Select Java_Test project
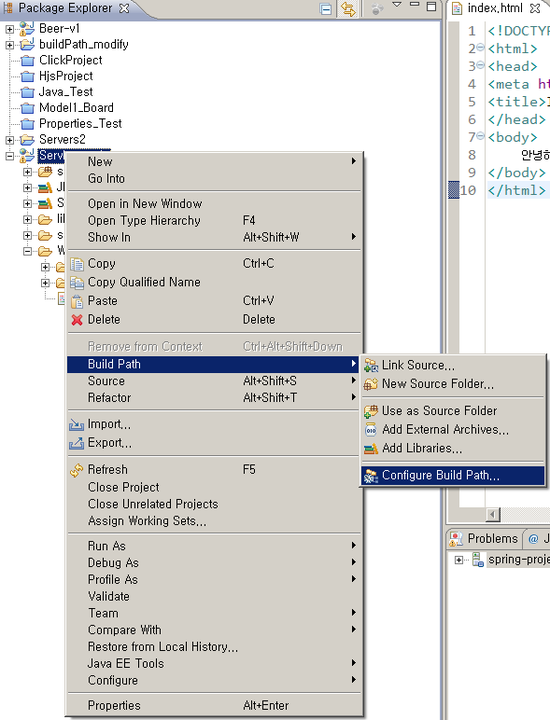The width and height of the screenshot is (550, 720). [66, 92]
